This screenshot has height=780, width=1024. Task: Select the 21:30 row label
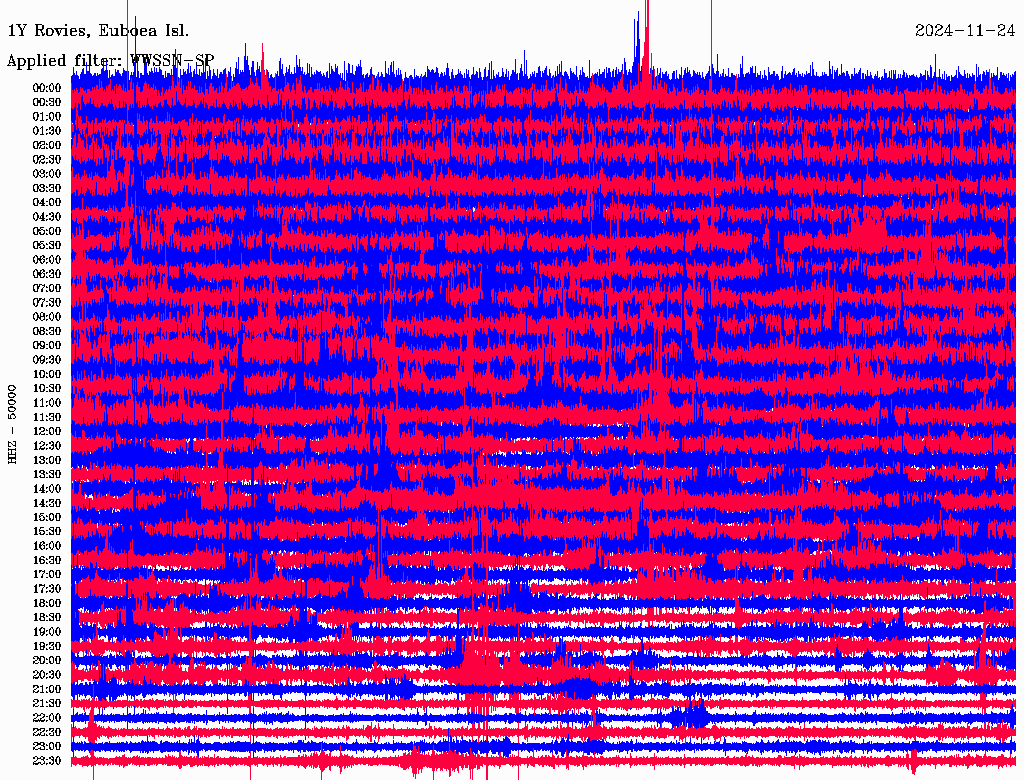47,704
